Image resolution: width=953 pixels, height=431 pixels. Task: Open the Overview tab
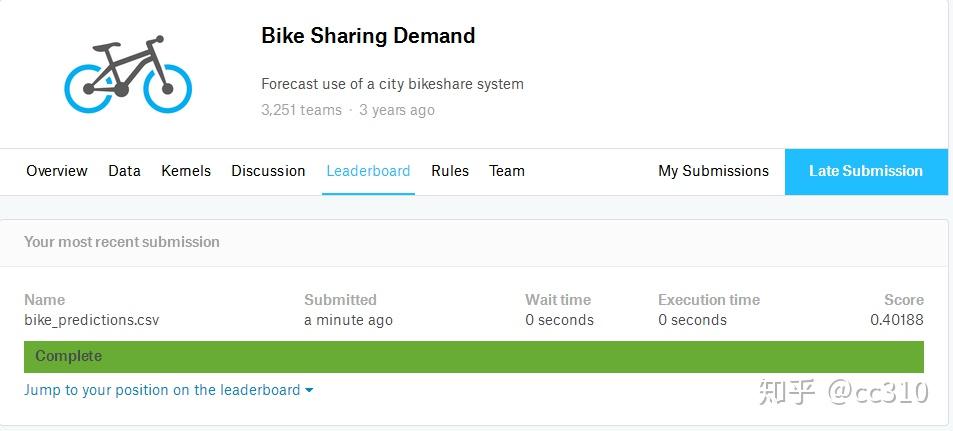[x=57, y=171]
